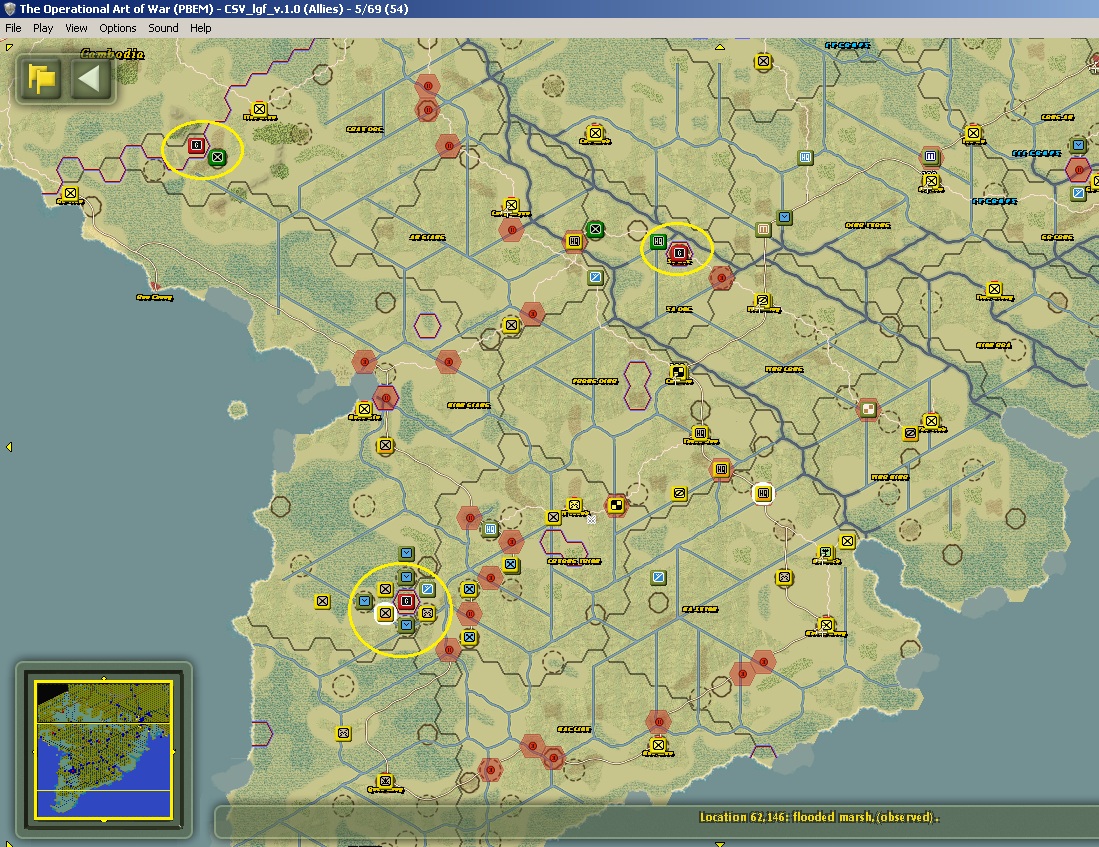Image resolution: width=1099 pixels, height=847 pixels.
Task: Open the Sound menu
Action: tap(163, 28)
